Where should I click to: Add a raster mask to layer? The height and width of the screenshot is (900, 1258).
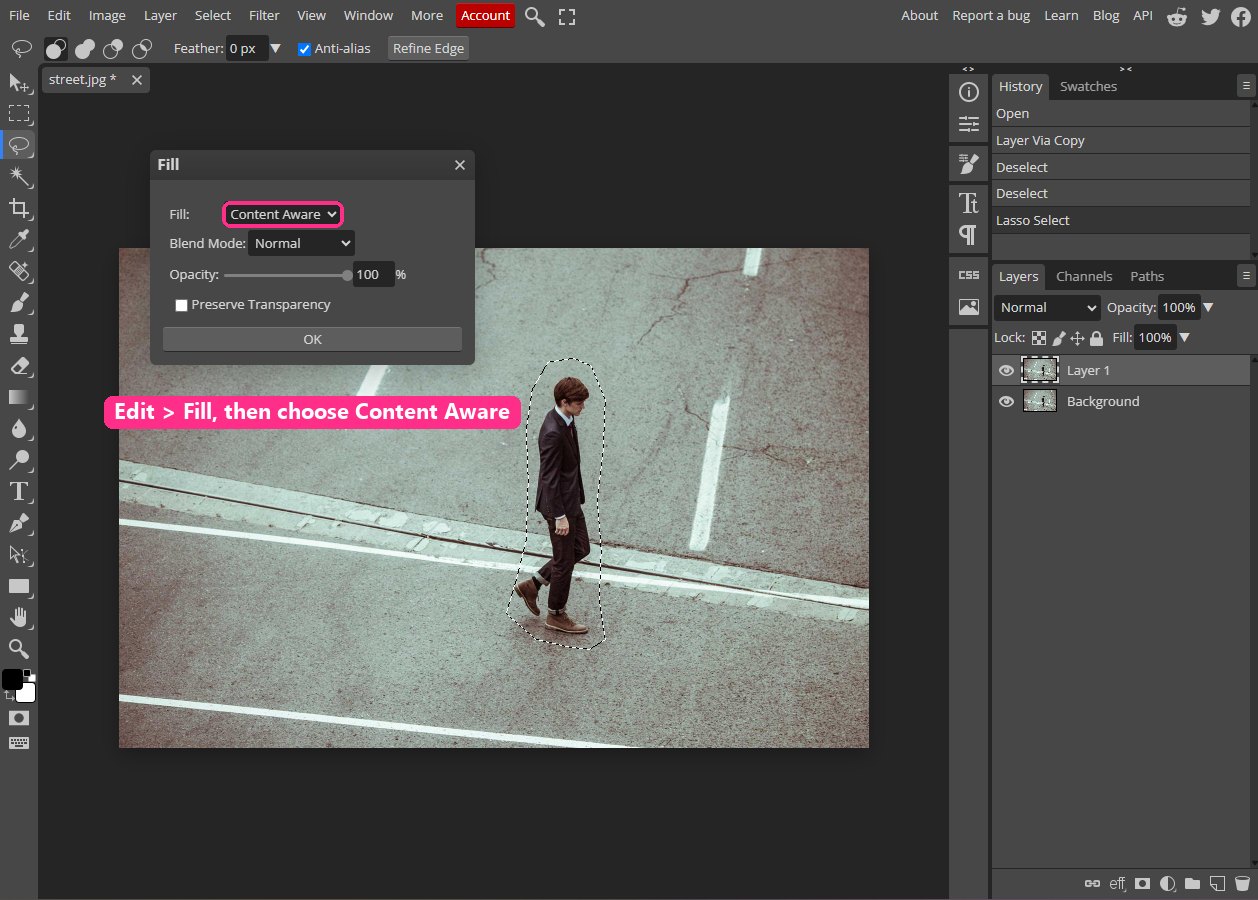pos(1142,884)
